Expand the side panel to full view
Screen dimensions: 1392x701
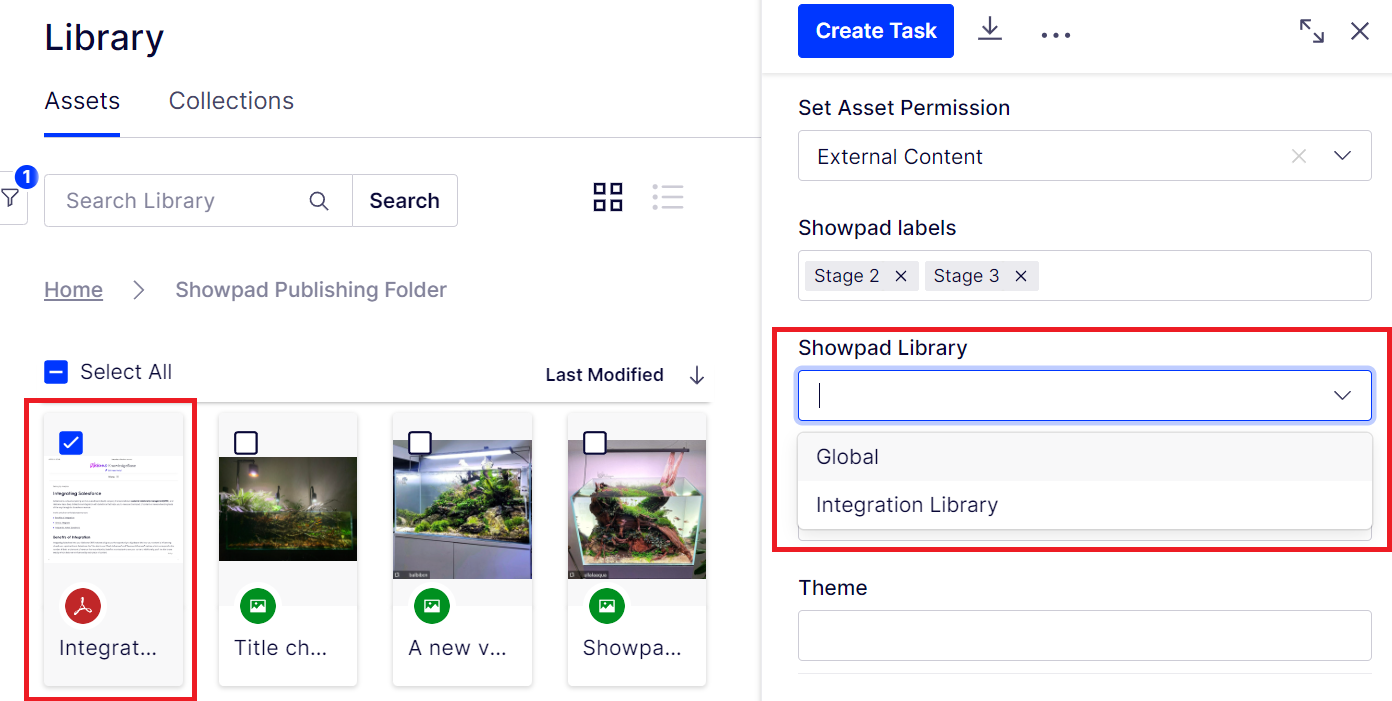(1311, 31)
